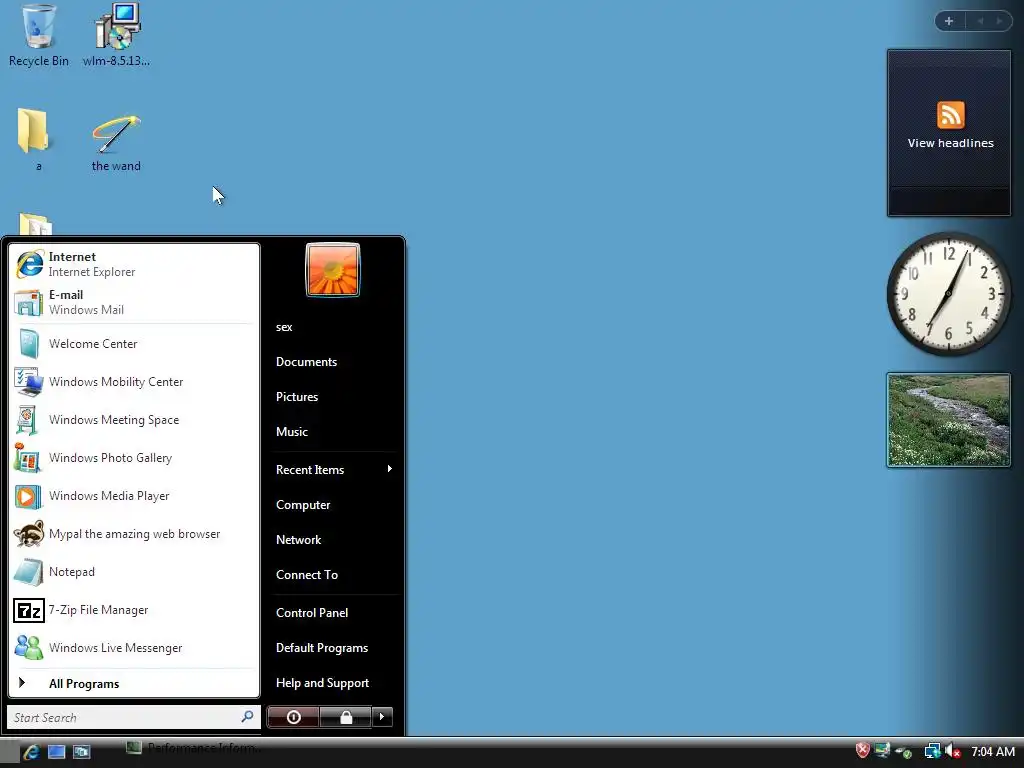Open 7-Zip File Manager

134,609
